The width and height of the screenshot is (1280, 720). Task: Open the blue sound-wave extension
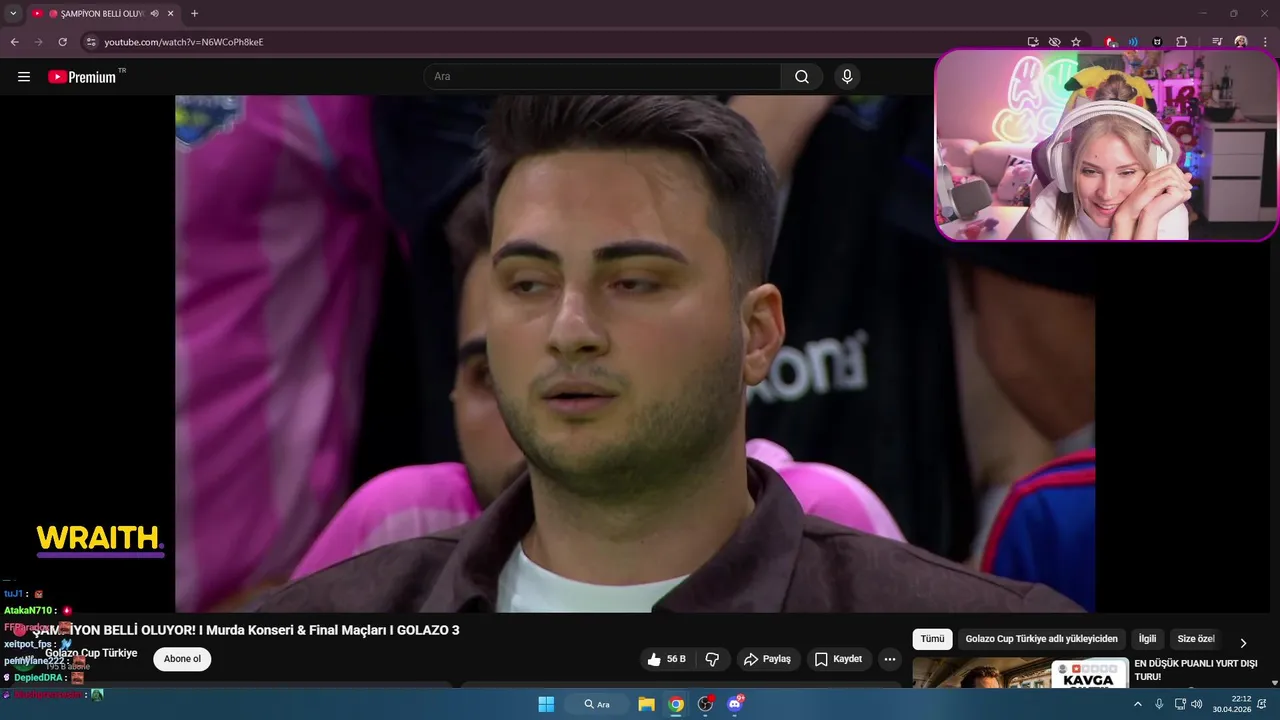point(1133,42)
